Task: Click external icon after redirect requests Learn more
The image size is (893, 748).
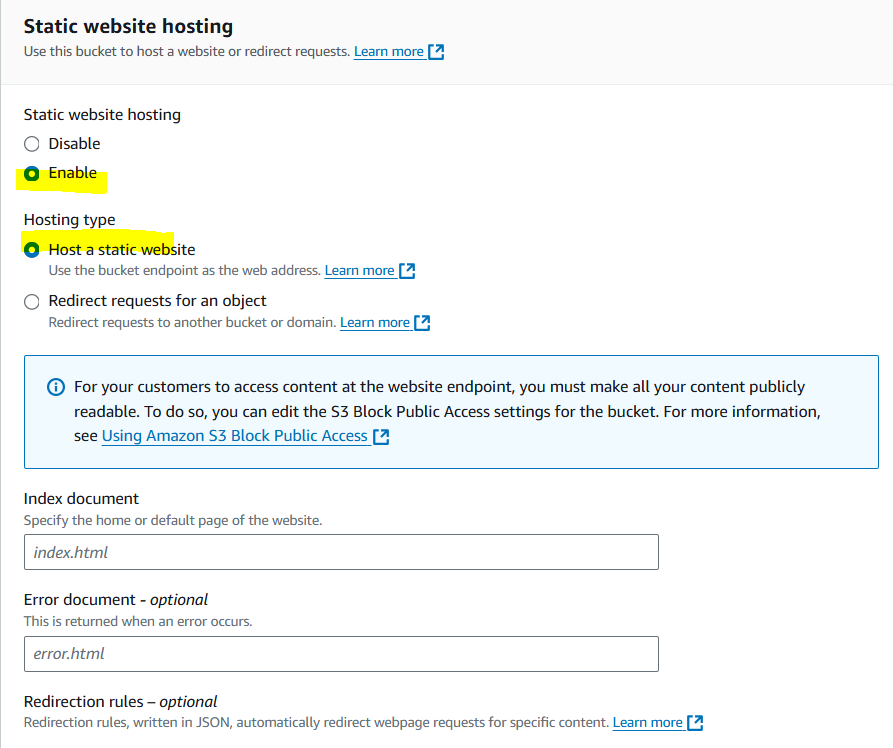Action: click(x=422, y=322)
